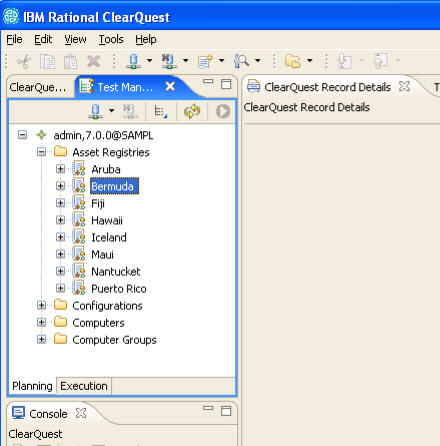Switch to the Planning tab
440x446 pixels.
pos(32,386)
